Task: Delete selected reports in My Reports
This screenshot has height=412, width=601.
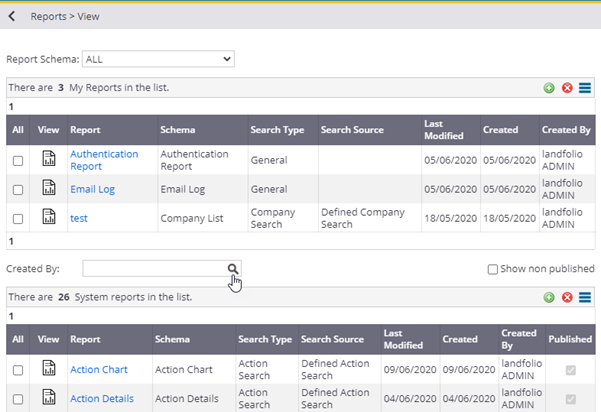Action: 567,88
